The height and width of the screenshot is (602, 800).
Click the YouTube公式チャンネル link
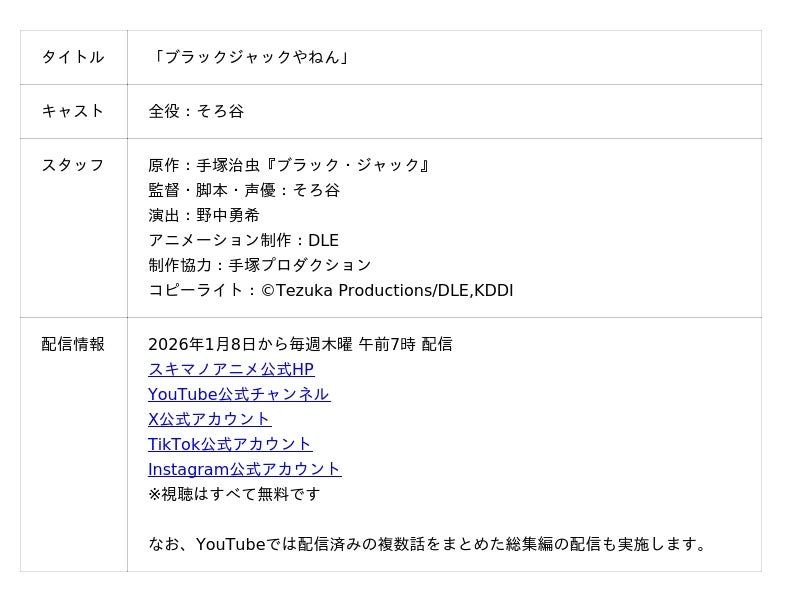(x=239, y=394)
